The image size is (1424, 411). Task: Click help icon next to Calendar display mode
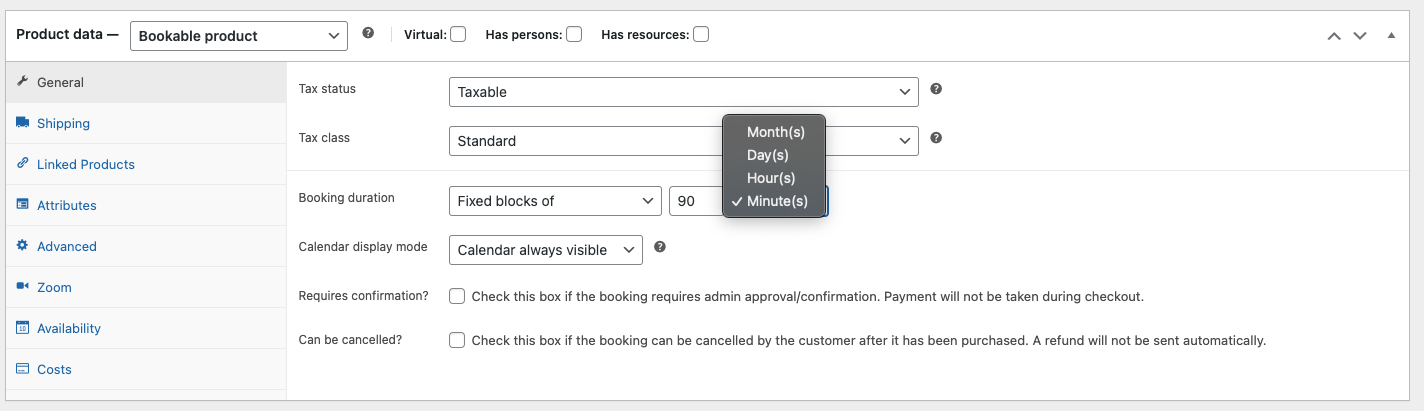coord(660,246)
